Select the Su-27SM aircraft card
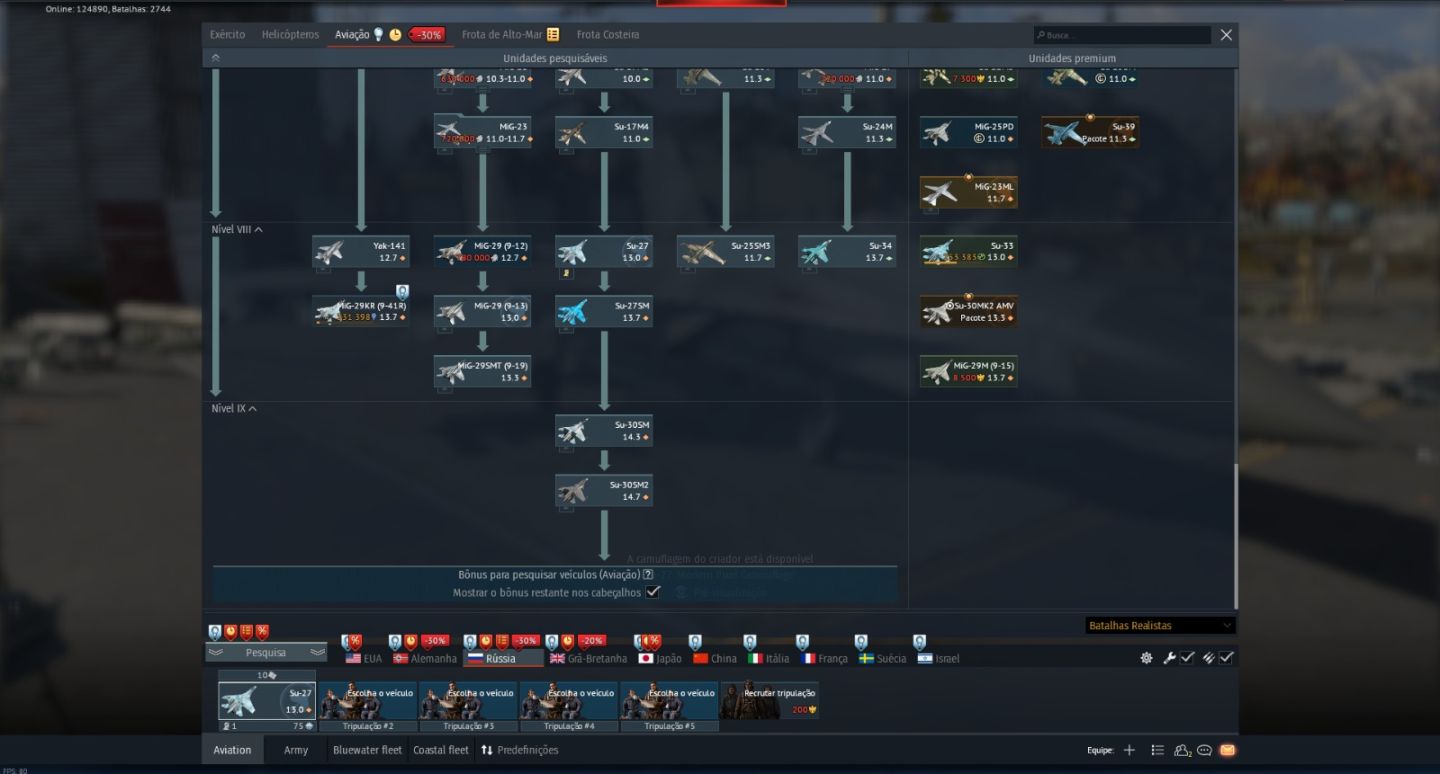This screenshot has width=1440, height=774. pos(604,311)
